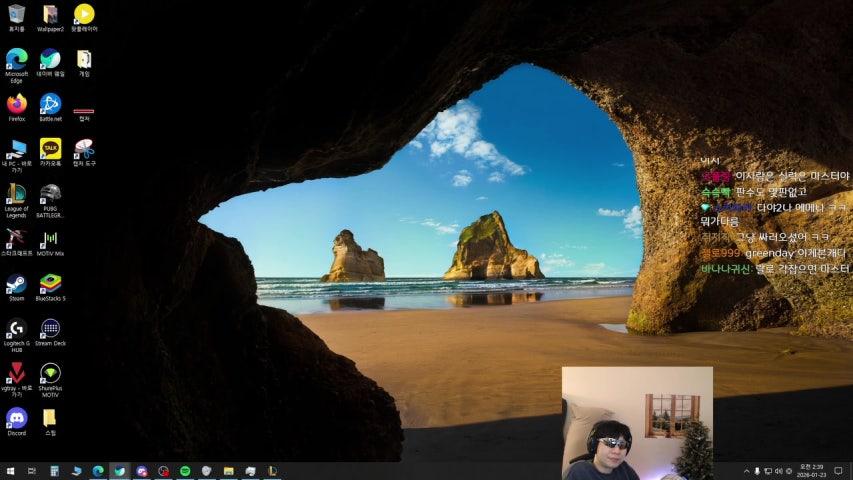The image size is (853, 480).
Task: Open League of Legends desktop shortcut
Action: pyautogui.click(x=16, y=193)
